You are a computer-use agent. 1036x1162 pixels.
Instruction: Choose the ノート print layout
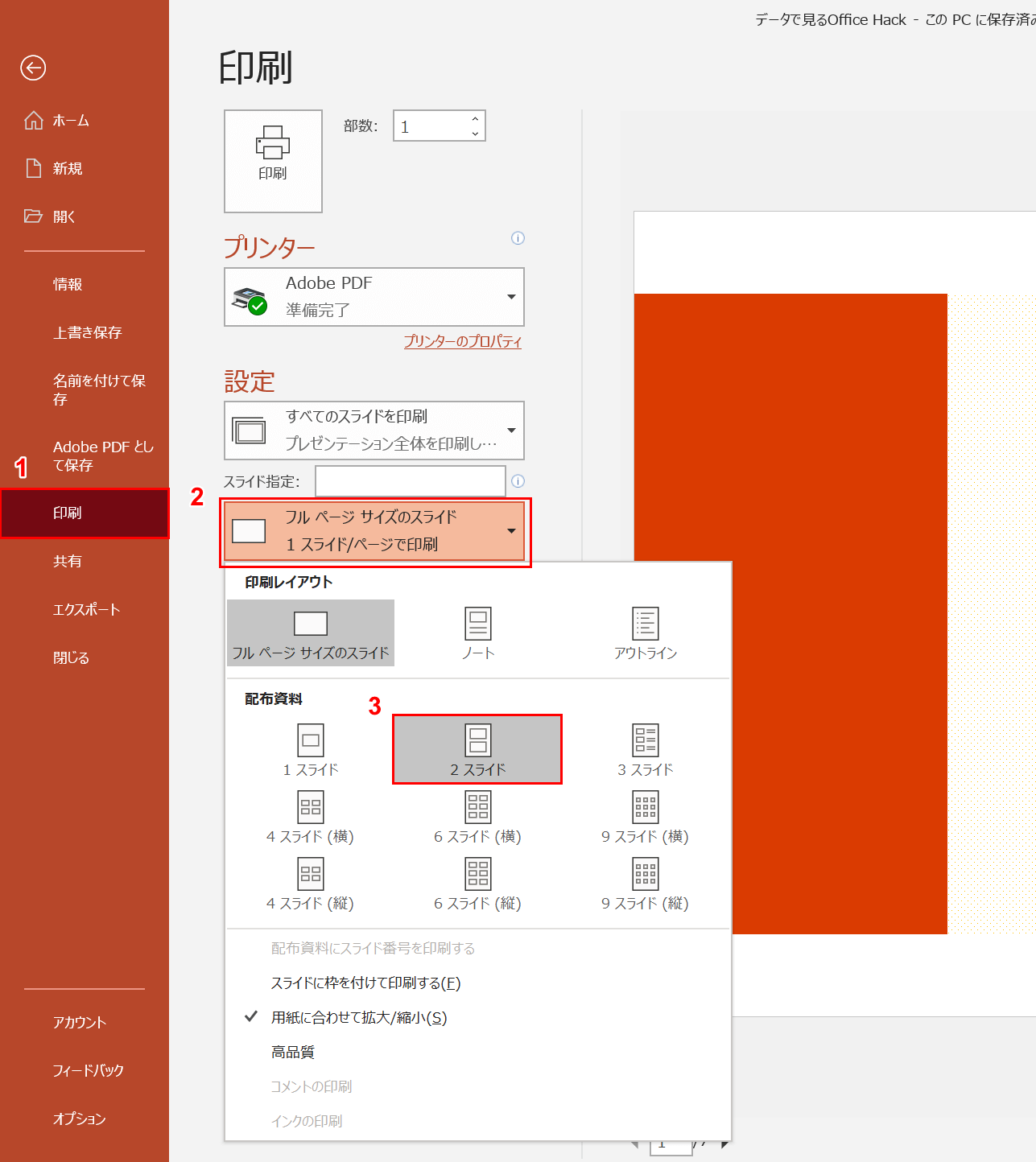tap(478, 633)
